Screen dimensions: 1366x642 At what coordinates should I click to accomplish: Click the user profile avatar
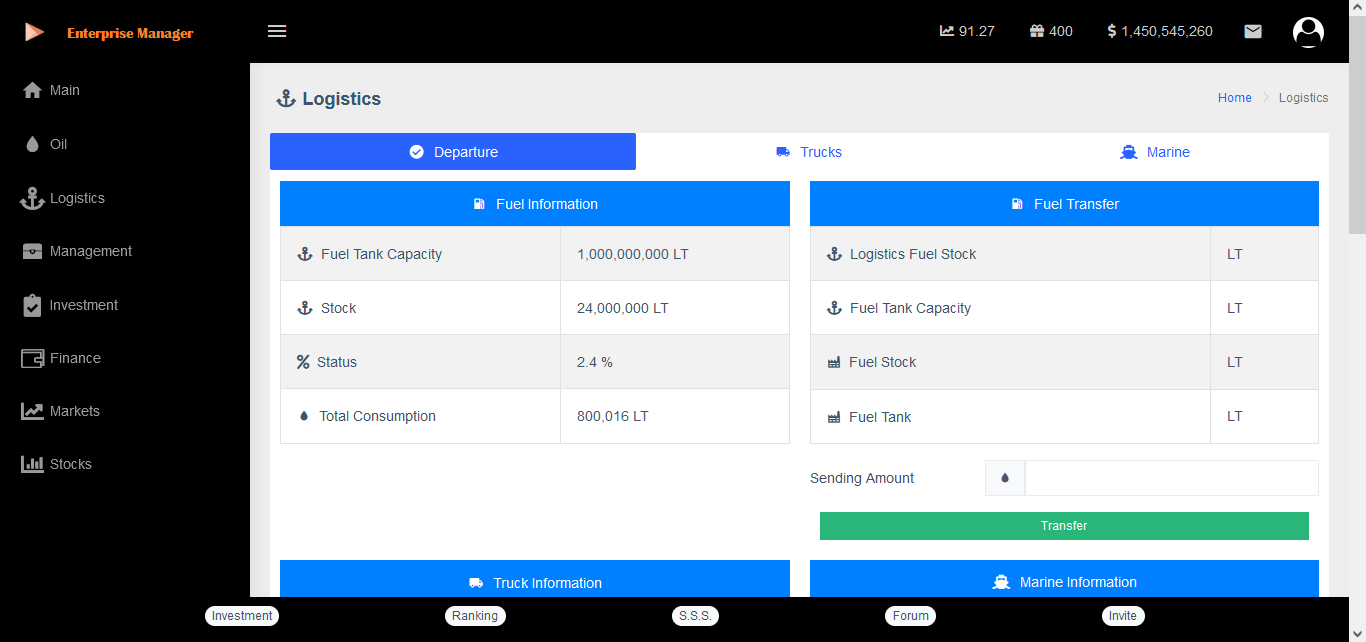1308,32
